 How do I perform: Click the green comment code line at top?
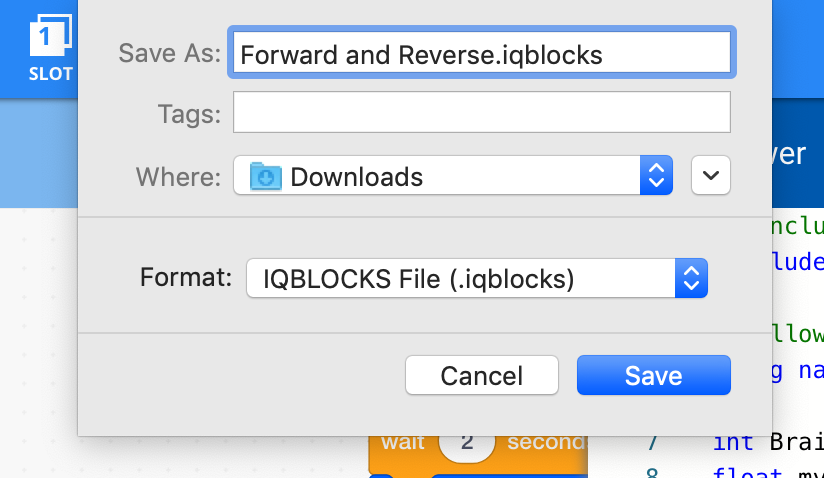point(792,223)
